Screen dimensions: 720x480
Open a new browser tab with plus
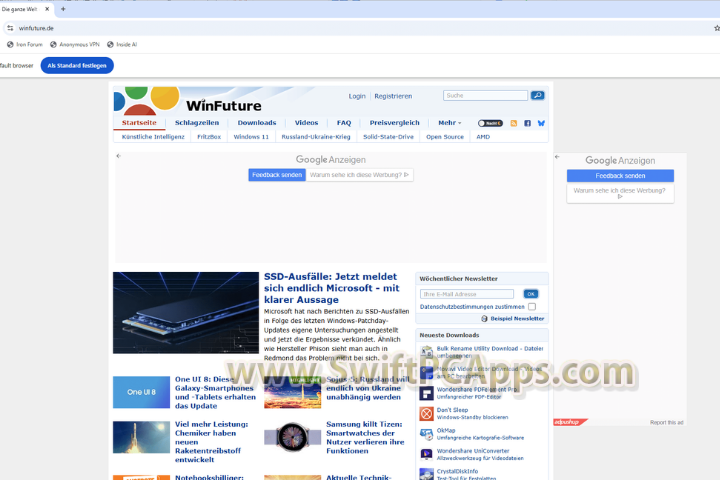[63, 9]
